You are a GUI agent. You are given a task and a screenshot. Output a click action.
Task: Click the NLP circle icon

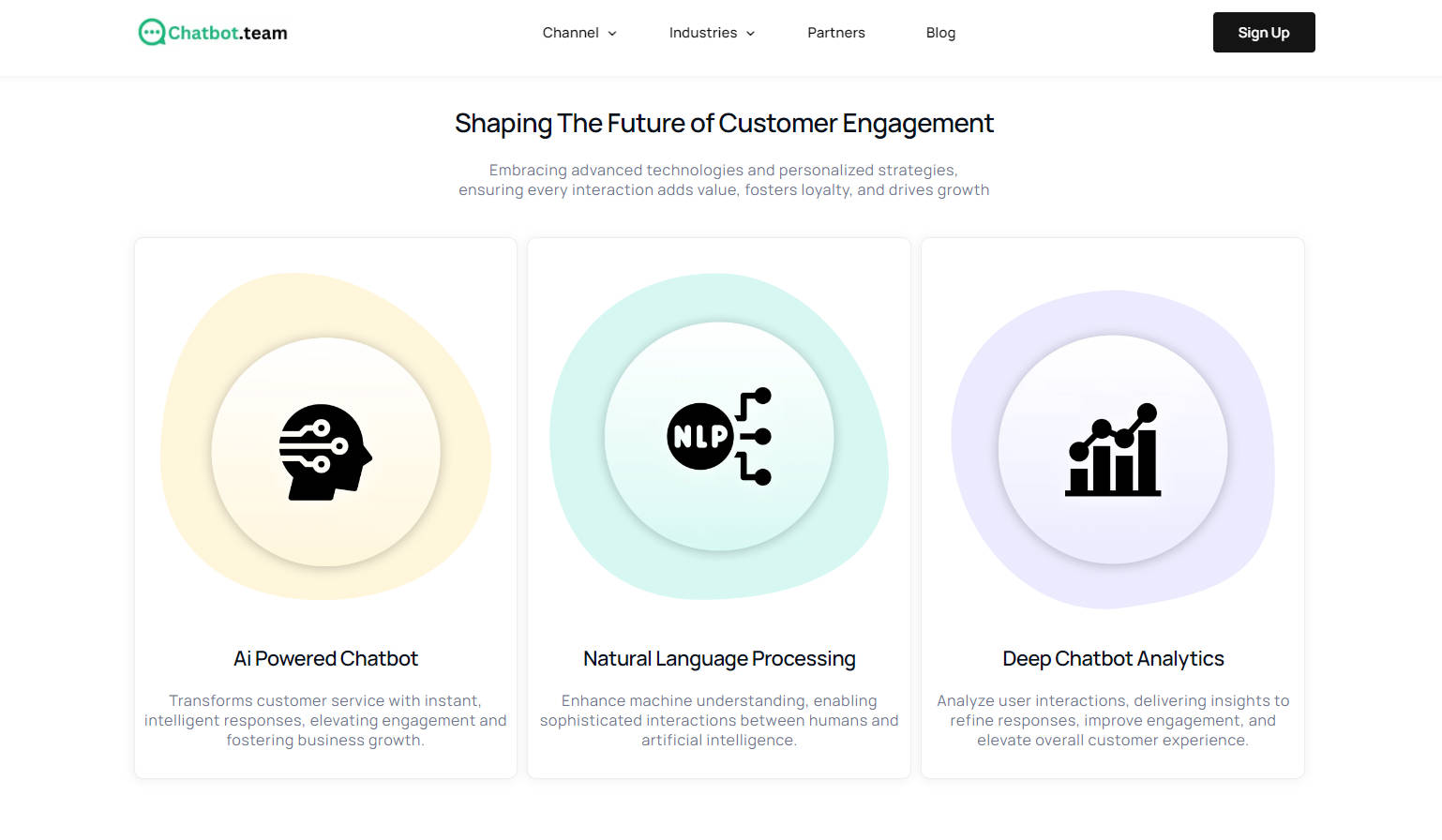[x=698, y=436]
